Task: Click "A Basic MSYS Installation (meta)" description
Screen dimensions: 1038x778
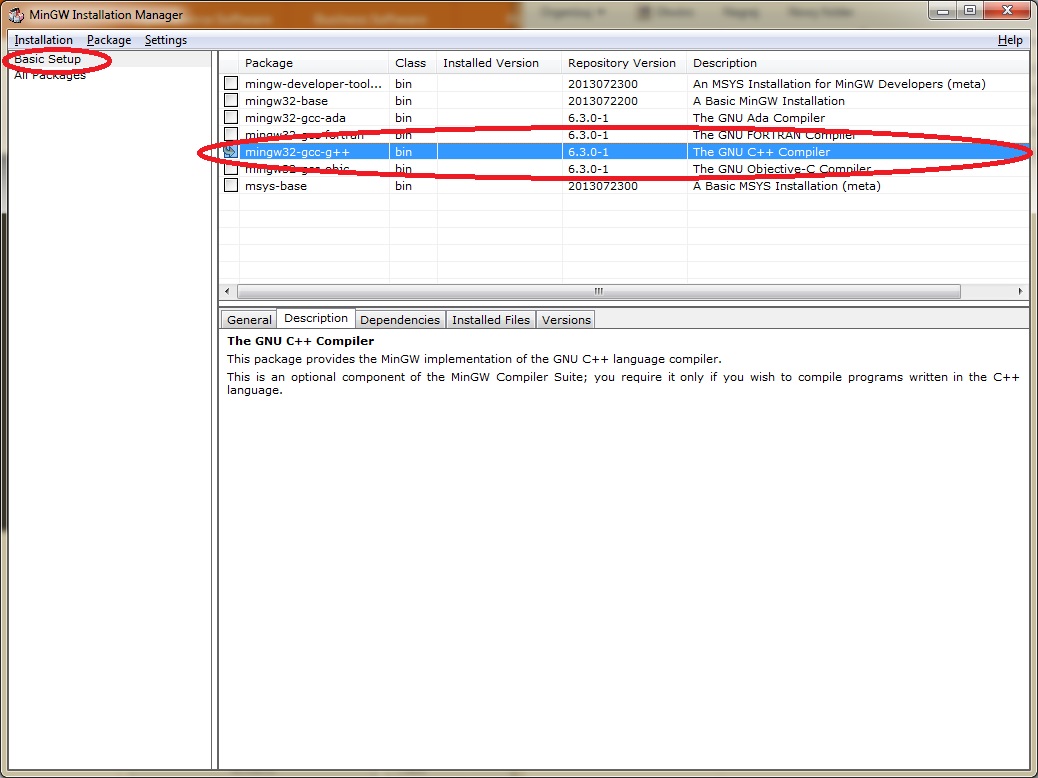Action: (x=786, y=186)
